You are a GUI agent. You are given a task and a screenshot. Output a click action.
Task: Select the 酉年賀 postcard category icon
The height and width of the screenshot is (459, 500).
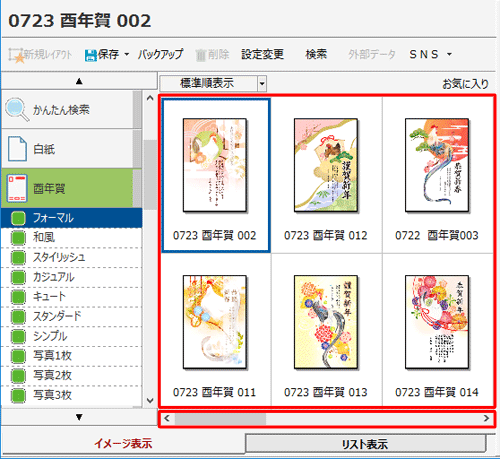pyautogui.click(x=17, y=188)
